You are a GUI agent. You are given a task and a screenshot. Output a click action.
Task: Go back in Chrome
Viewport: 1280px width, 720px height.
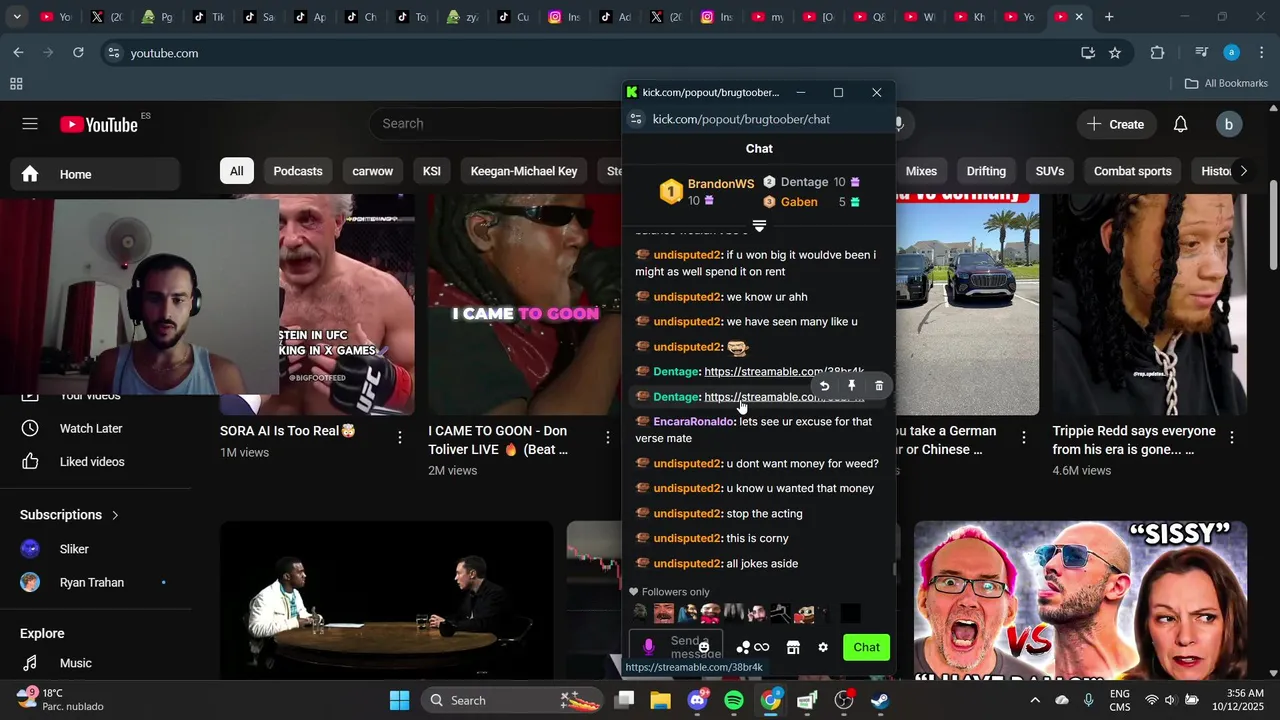tap(18, 53)
